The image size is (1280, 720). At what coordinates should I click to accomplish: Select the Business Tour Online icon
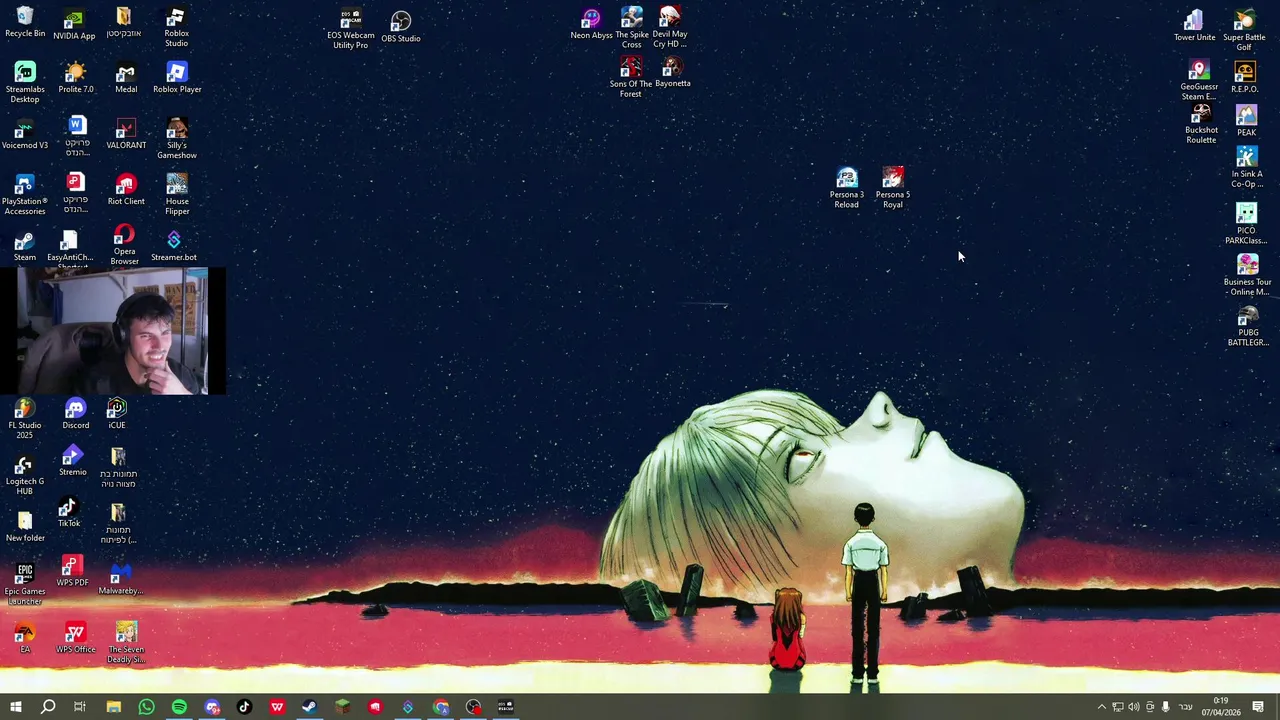tap(1247, 275)
